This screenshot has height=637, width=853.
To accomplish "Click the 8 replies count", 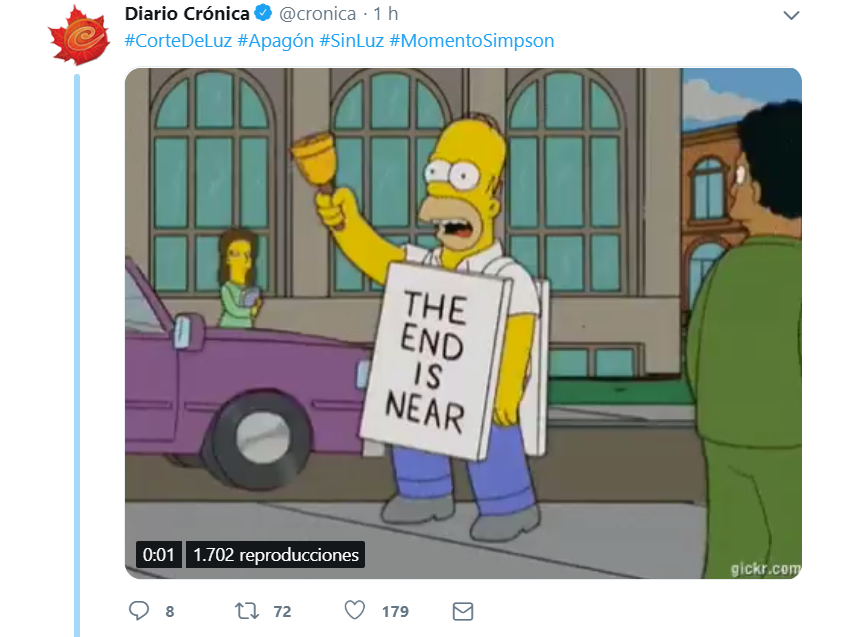I will (170, 611).
